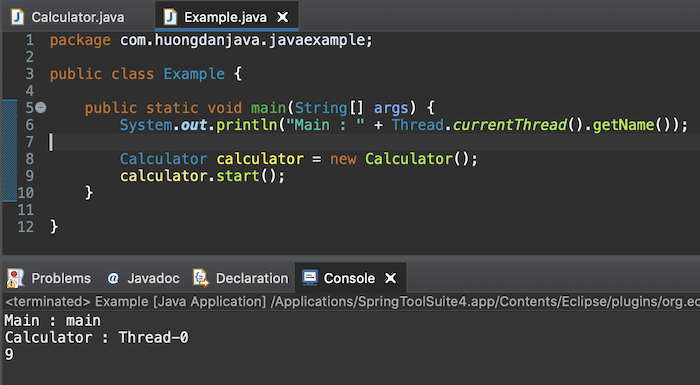Click the Java file icon on Example.java tab

coord(170,17)
